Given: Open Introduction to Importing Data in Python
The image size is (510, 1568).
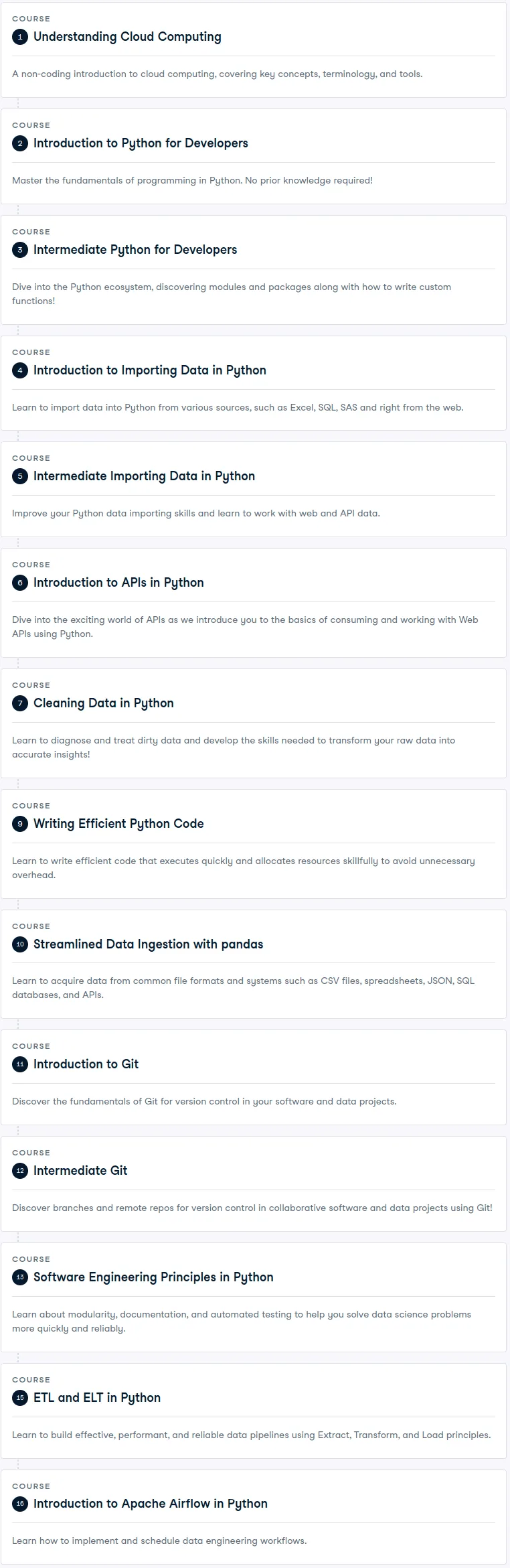Looking at the screenshot, I should click(150, 370).
